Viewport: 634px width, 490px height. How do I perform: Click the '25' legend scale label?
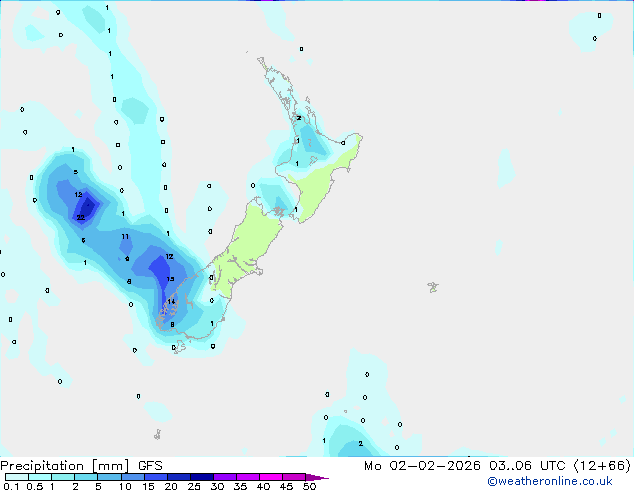point(194,486)
